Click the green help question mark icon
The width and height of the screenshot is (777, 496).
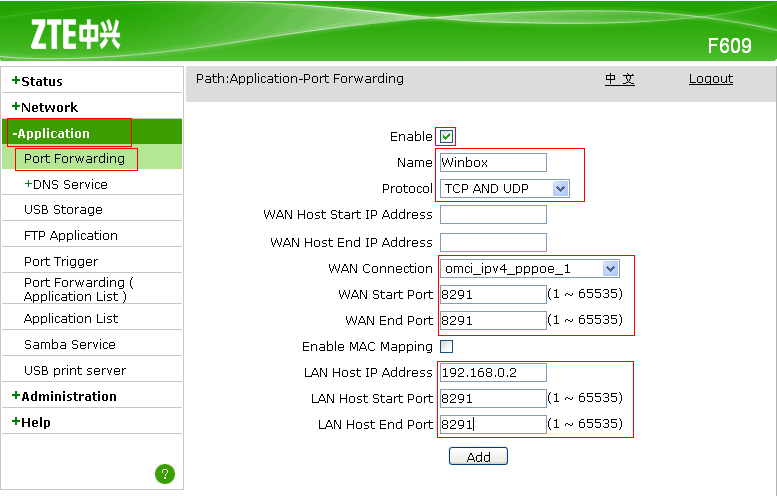coord(165,474)
